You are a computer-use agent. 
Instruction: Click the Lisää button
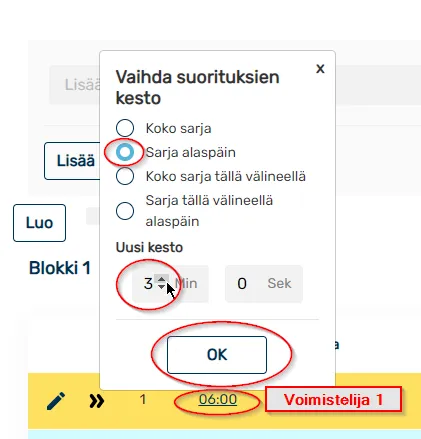tap(72, 161)
